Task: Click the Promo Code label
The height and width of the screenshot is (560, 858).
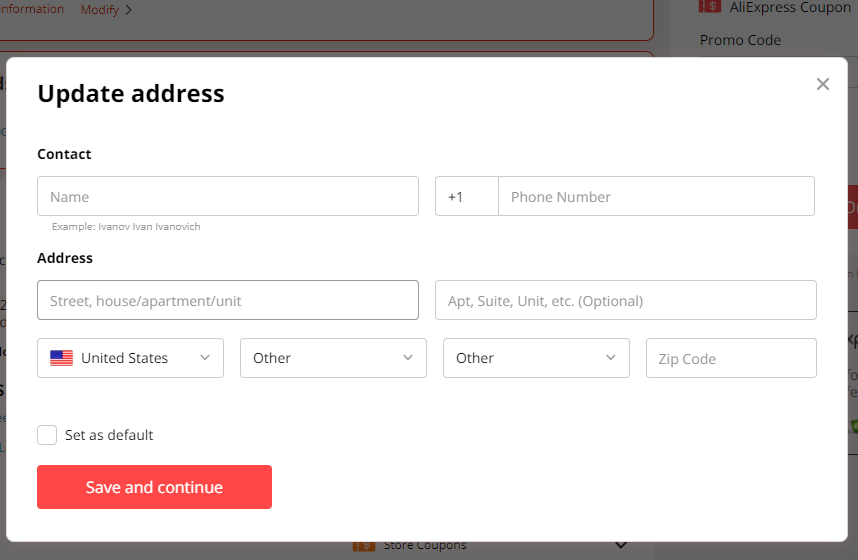Action: [x=740, y=40]
